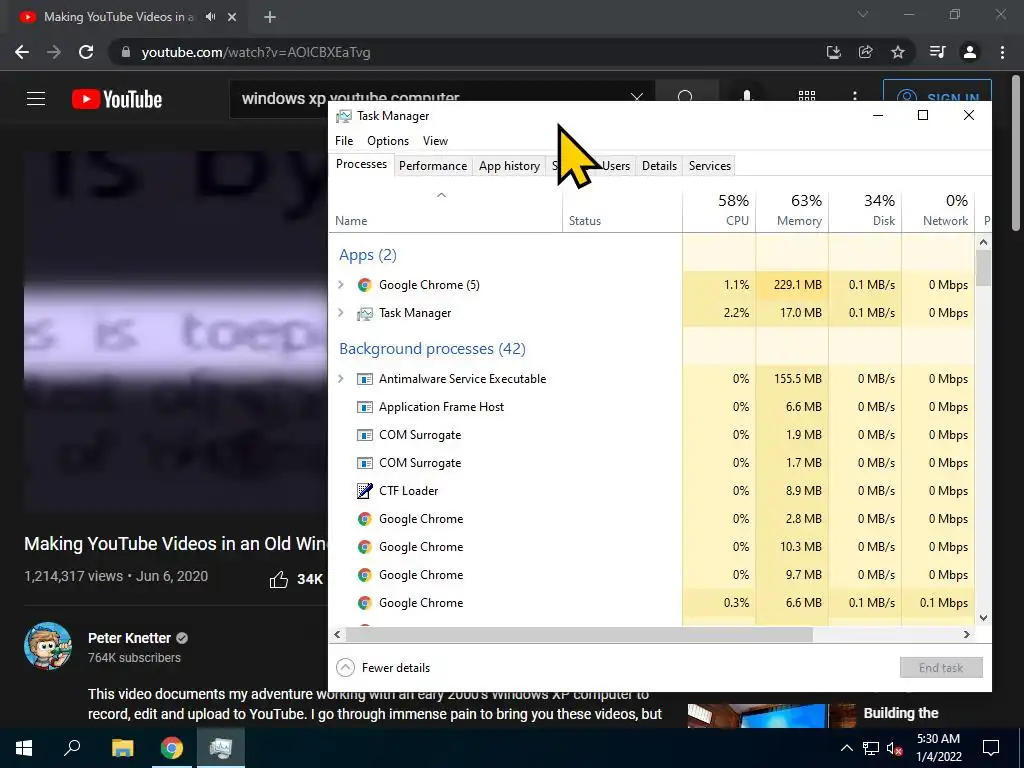Sort processes by Memory column
The width and height of the screenshot is (1024, 768).
point(792,210)
